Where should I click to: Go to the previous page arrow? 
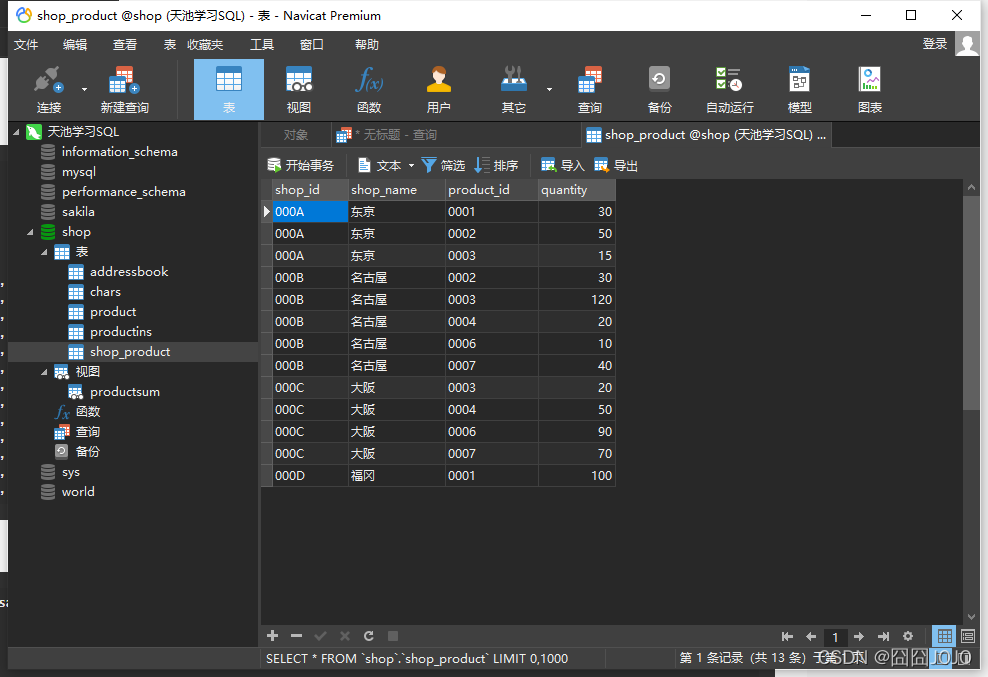(x=811, y=637)
